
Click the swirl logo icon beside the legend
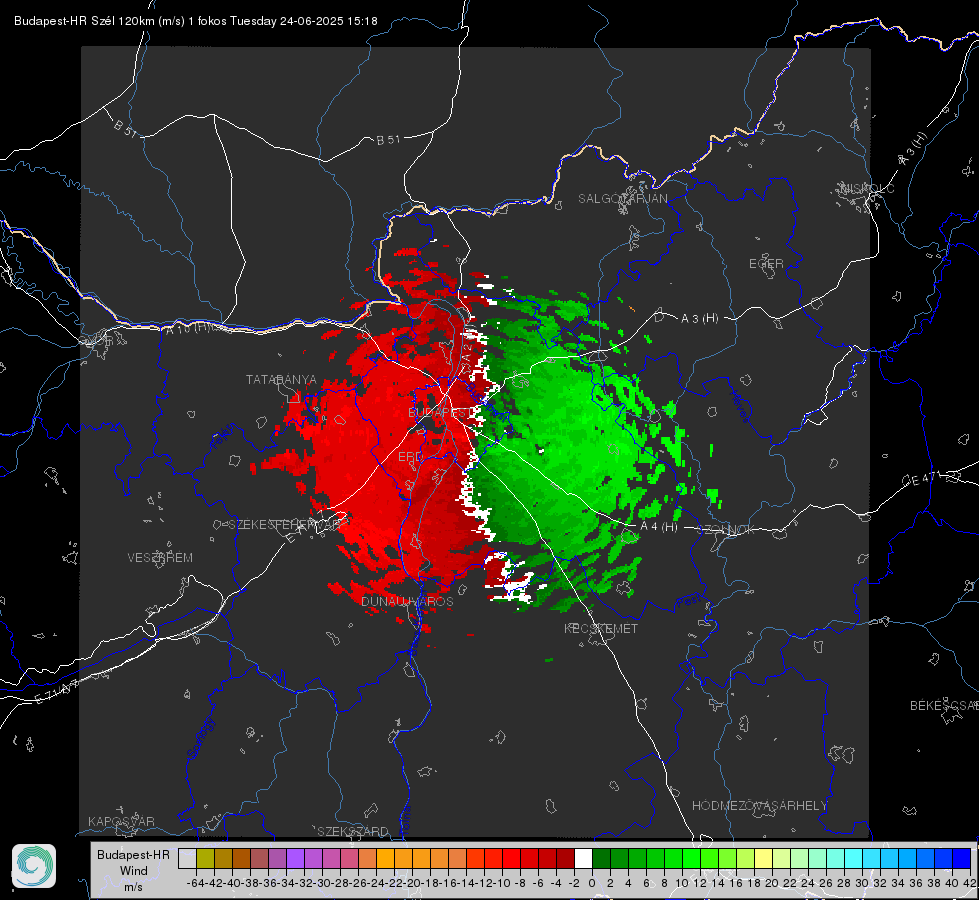point(34,866)
